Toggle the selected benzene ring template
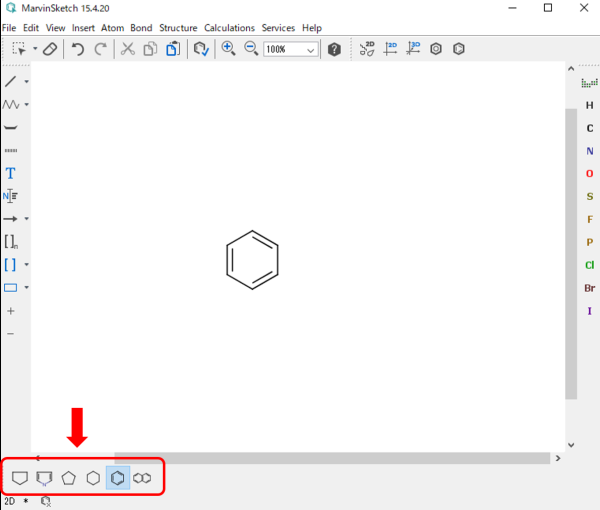Image resolution: width=600 pixels, height=510 pixels. tap(118, 478)
